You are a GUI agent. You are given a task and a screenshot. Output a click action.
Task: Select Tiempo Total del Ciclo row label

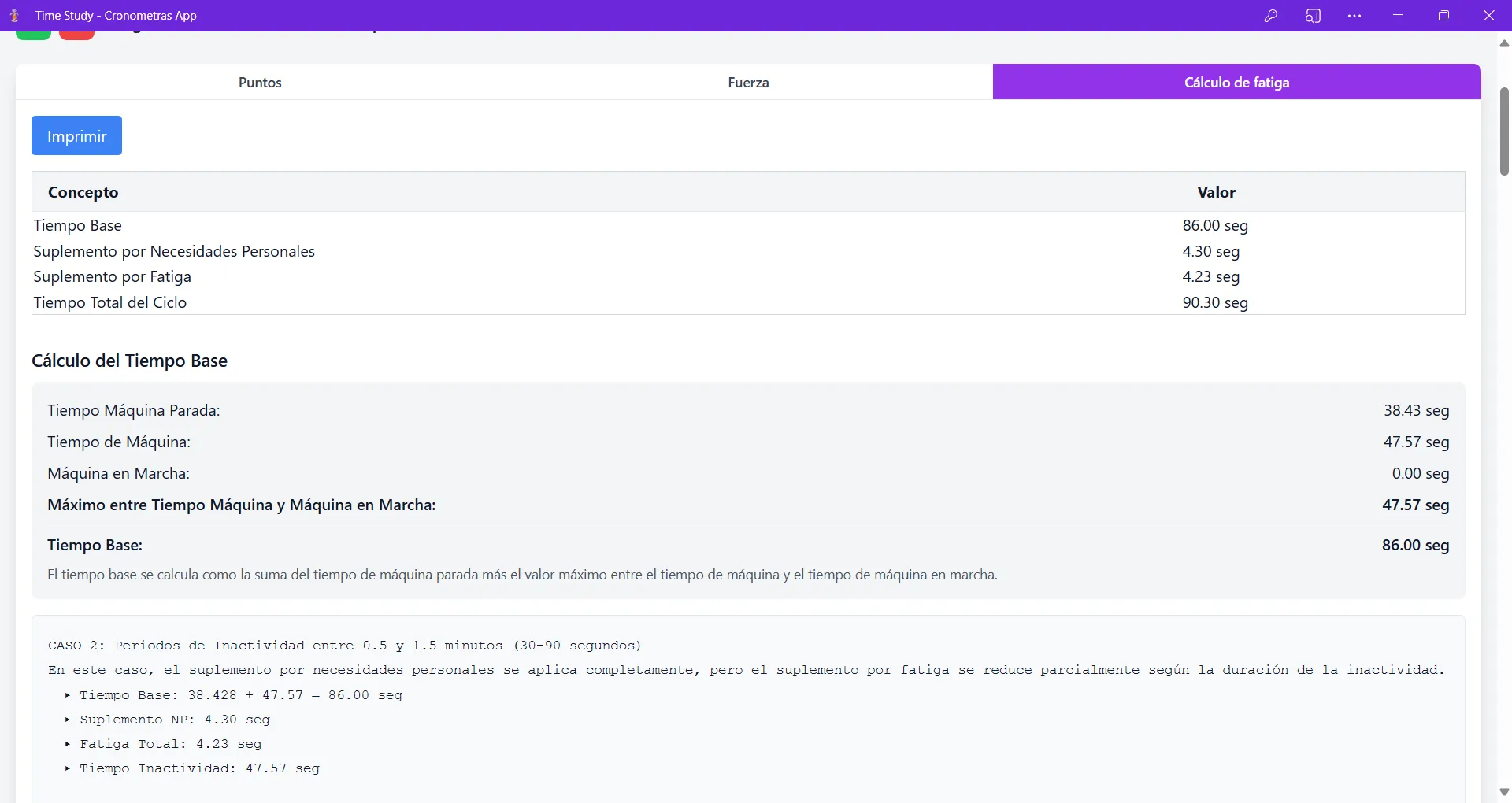110,302
